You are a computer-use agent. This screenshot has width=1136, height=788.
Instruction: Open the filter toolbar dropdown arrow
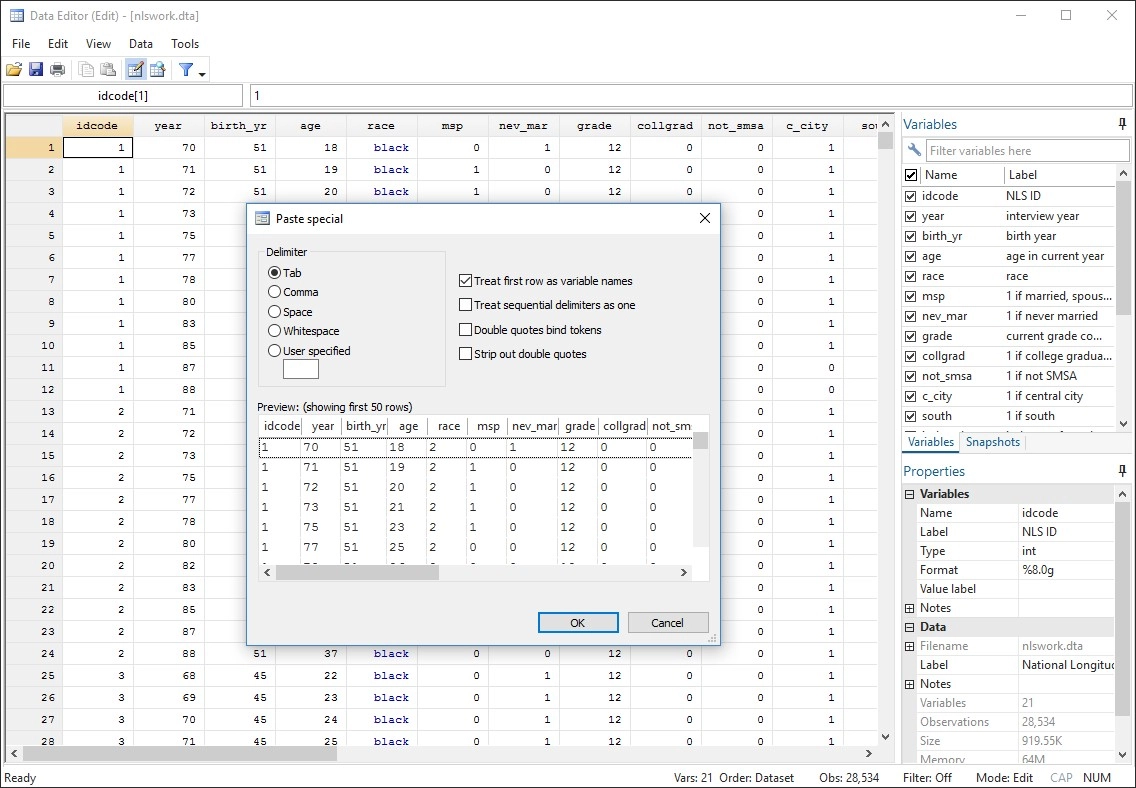click(x=202, y=73)
